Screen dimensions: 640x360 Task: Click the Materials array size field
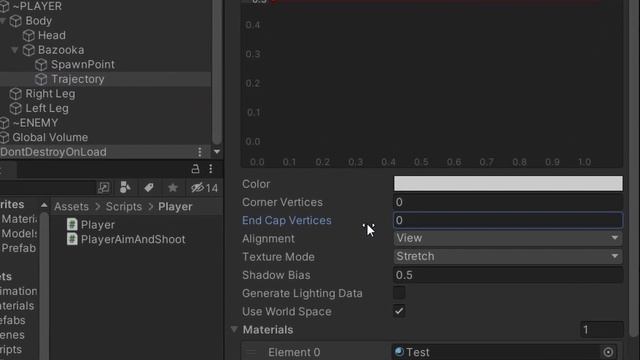(x=602, y=330)
